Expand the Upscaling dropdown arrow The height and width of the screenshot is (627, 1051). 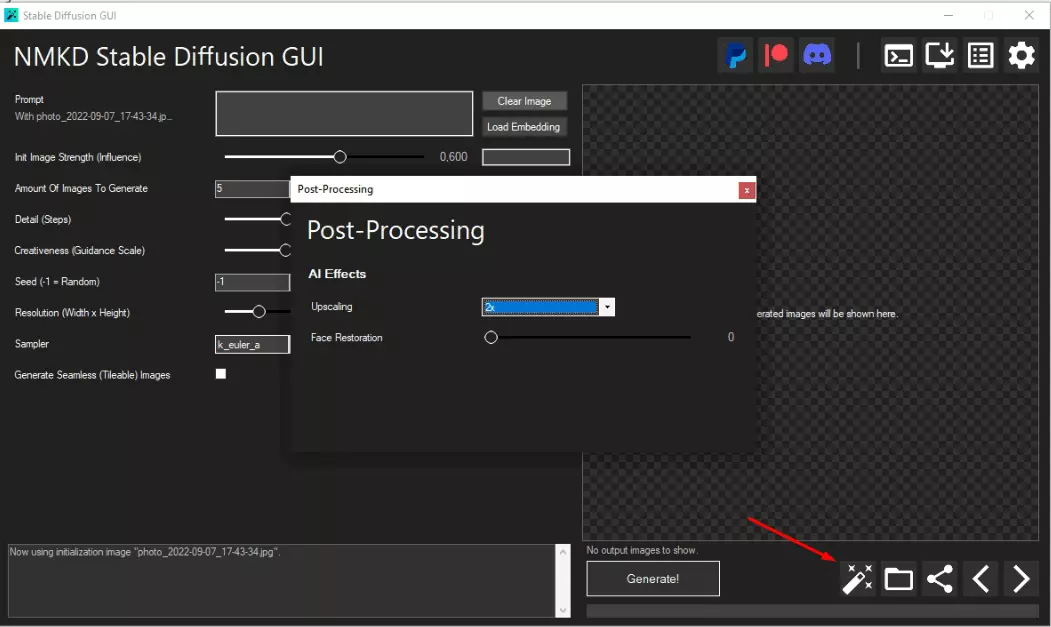point(607,307)
